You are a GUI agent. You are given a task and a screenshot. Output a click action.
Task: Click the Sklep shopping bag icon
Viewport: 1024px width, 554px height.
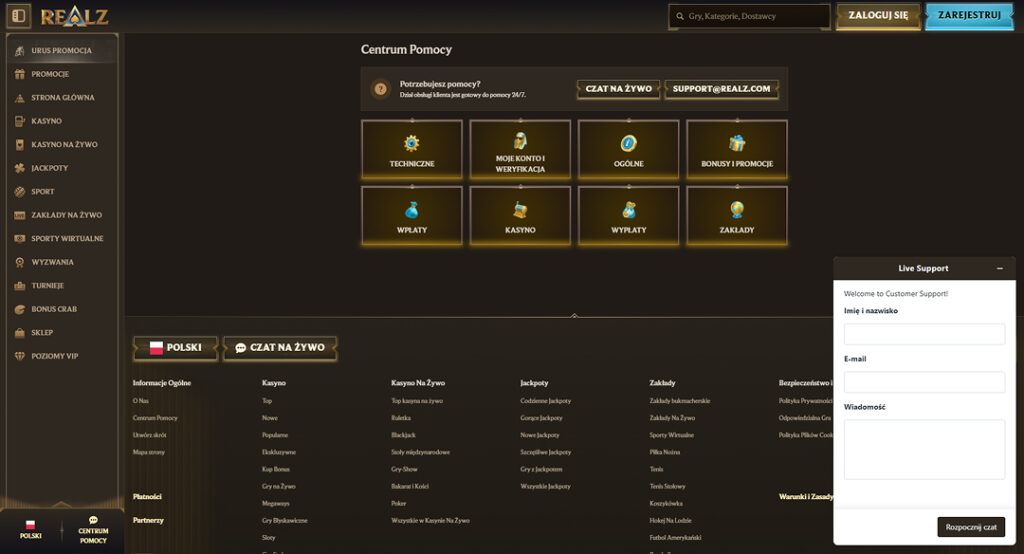pos(20,333)
